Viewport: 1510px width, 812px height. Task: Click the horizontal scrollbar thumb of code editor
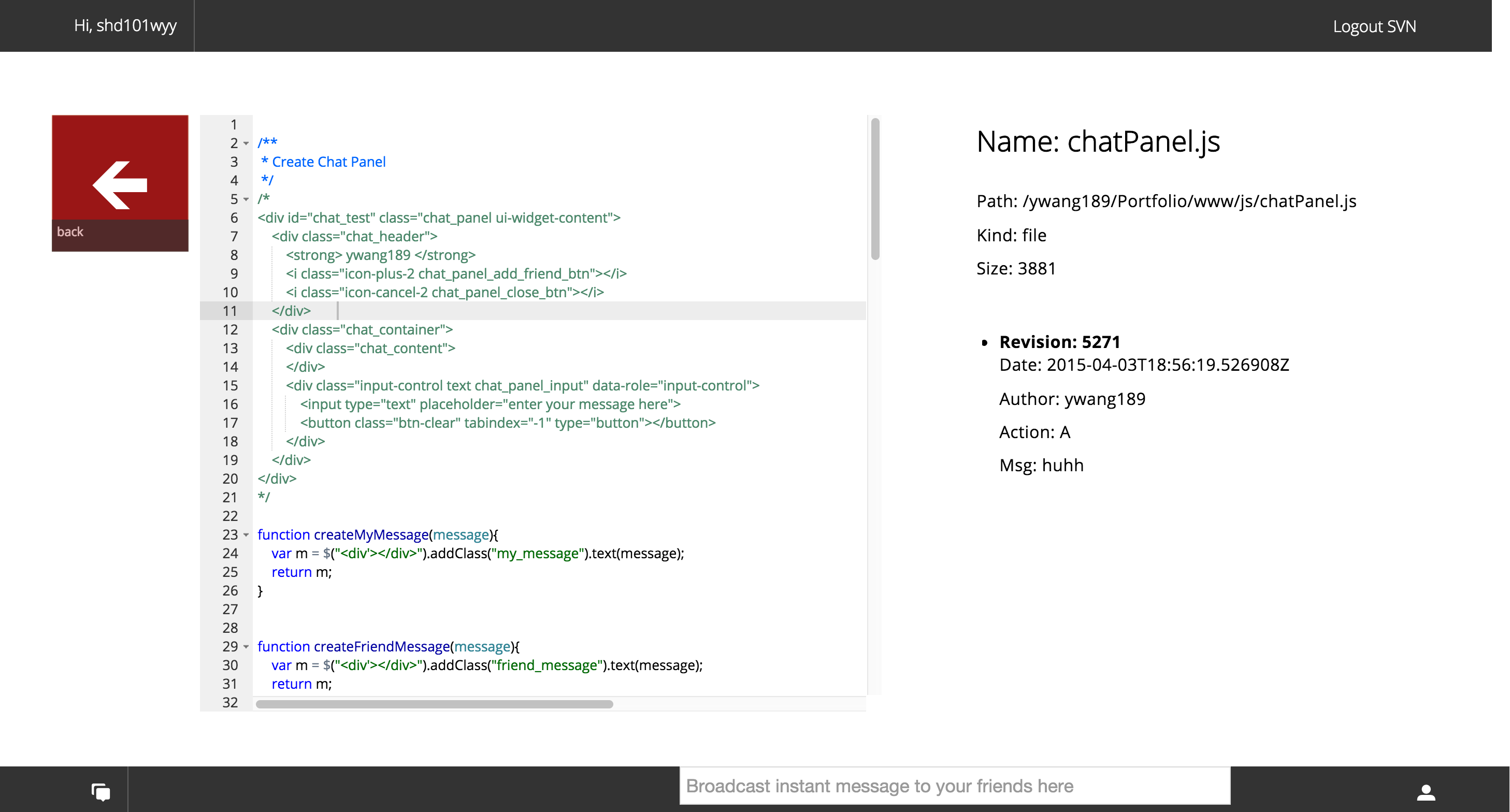tap(435, 704)
